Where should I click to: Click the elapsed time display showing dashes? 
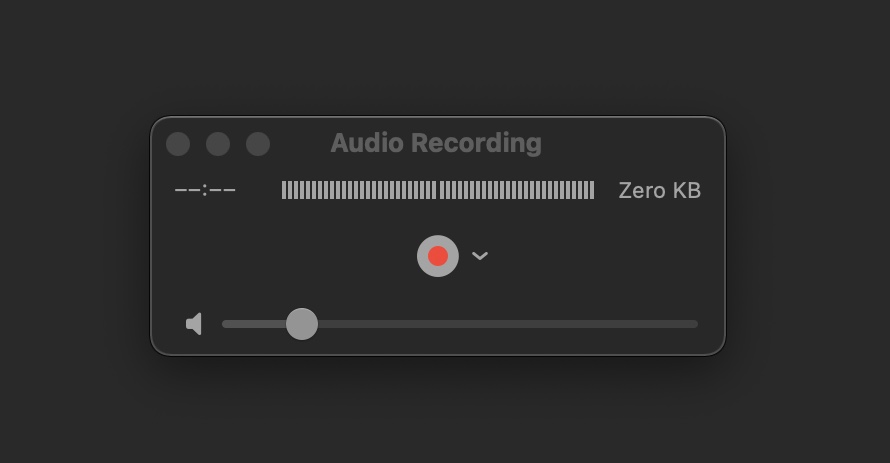(205, 190)
